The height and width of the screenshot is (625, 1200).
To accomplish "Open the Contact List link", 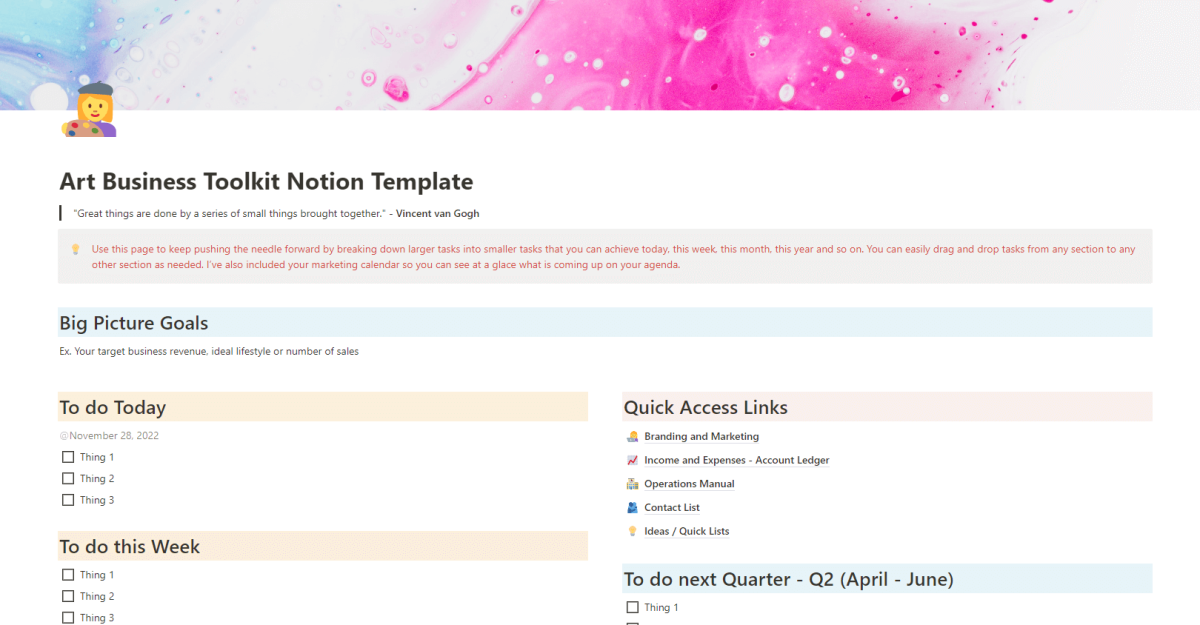I will click(x=672, y=508).
